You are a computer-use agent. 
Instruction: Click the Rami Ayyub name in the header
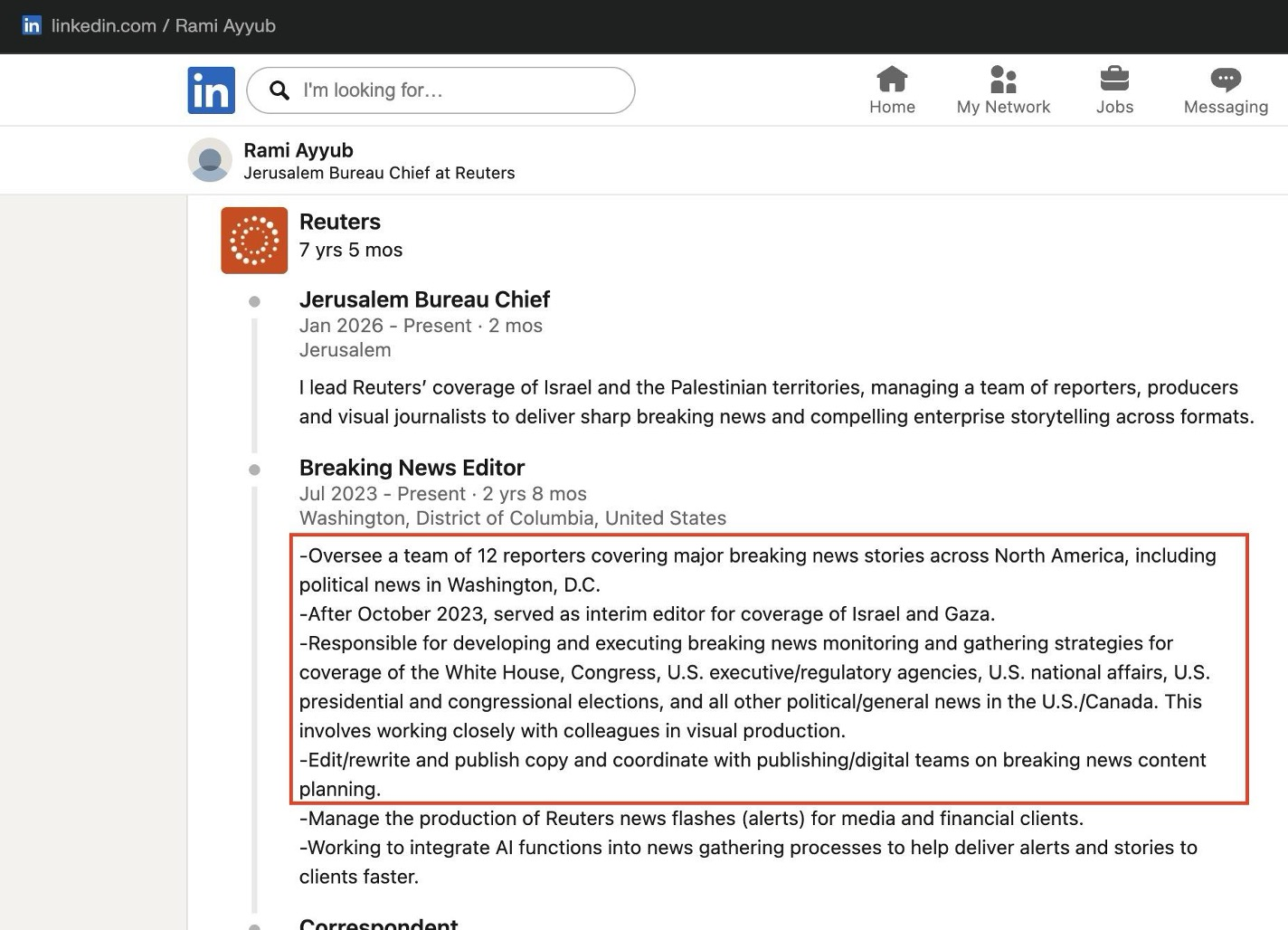[298, 150]
